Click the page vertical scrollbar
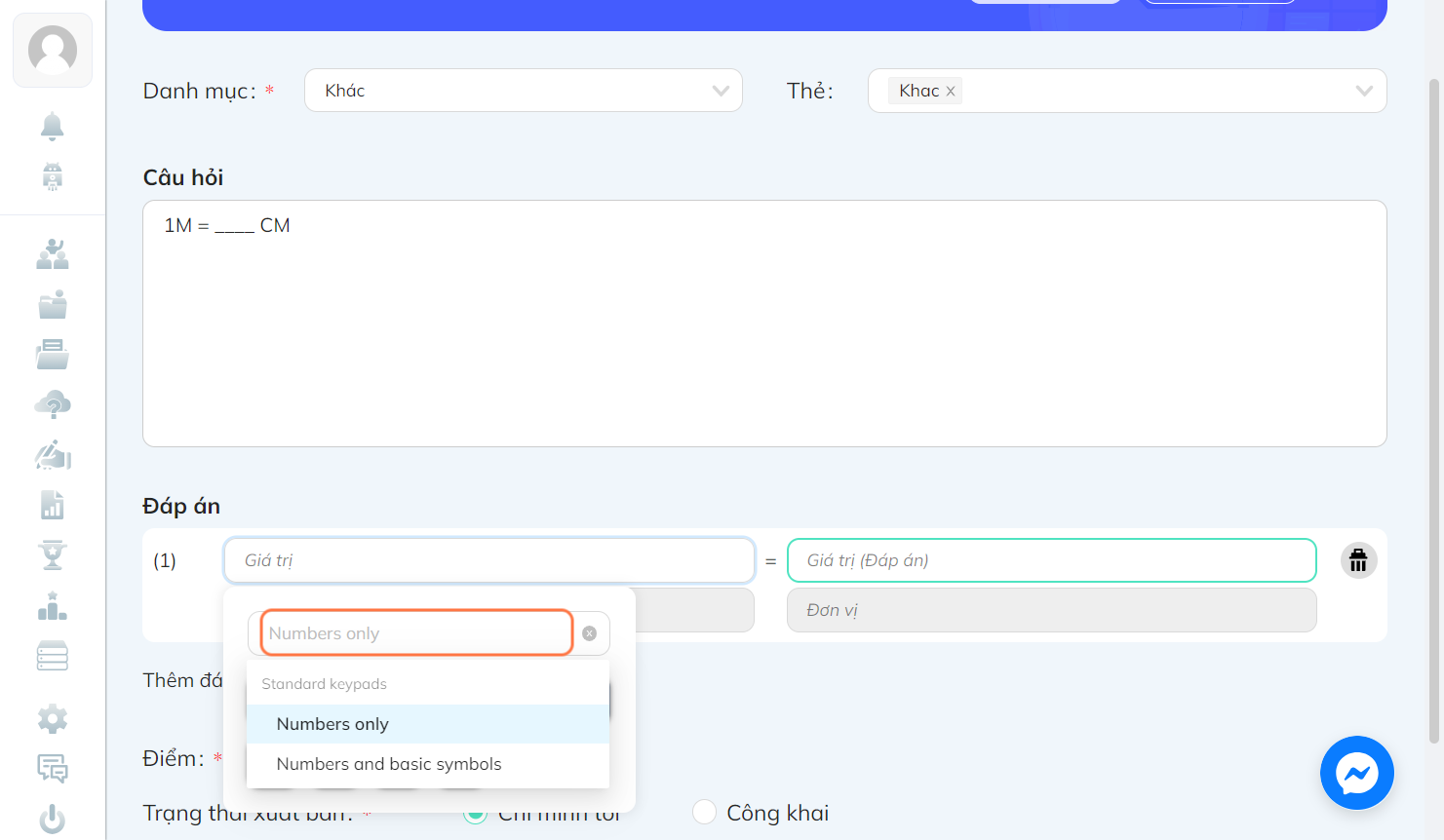The image size is (1444, 840). tap(1434, 409)
